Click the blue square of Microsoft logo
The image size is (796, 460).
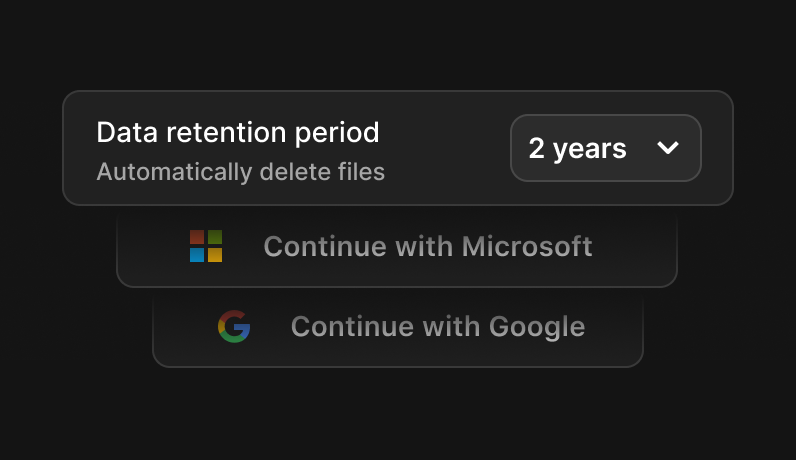click(x=197, y=255)
